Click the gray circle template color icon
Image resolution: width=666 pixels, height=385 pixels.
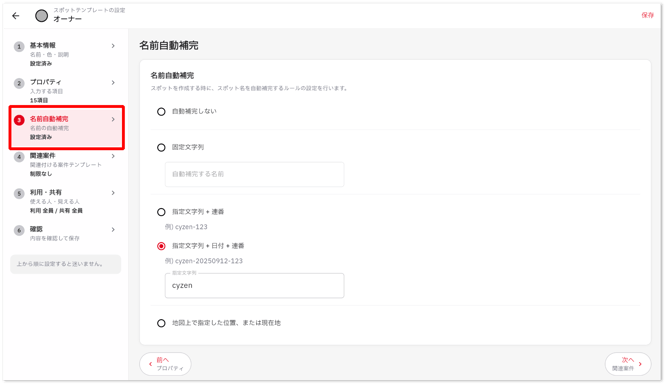point(41,16)
